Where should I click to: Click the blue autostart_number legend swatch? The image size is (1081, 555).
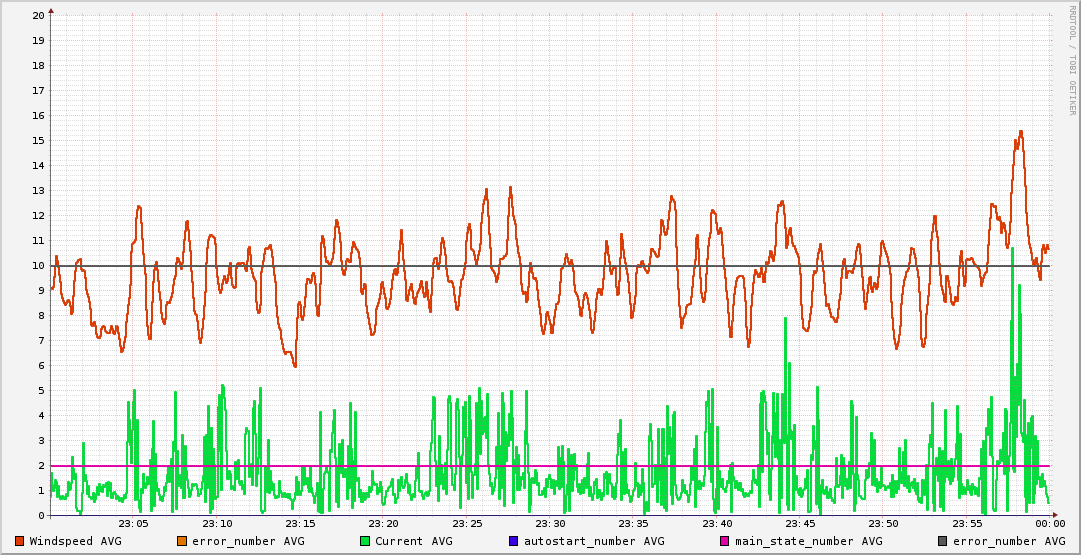514,541
